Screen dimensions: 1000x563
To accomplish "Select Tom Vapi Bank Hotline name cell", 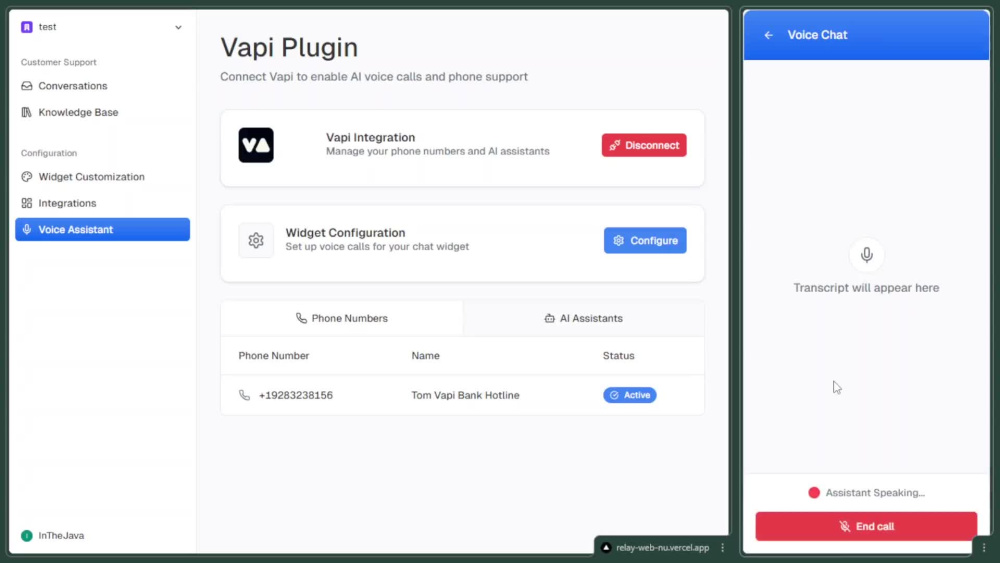I will pos(466,395).
